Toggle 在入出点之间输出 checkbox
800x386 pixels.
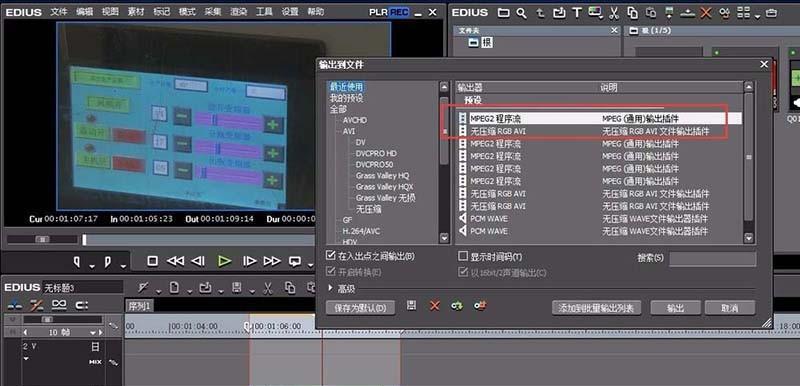330,256
